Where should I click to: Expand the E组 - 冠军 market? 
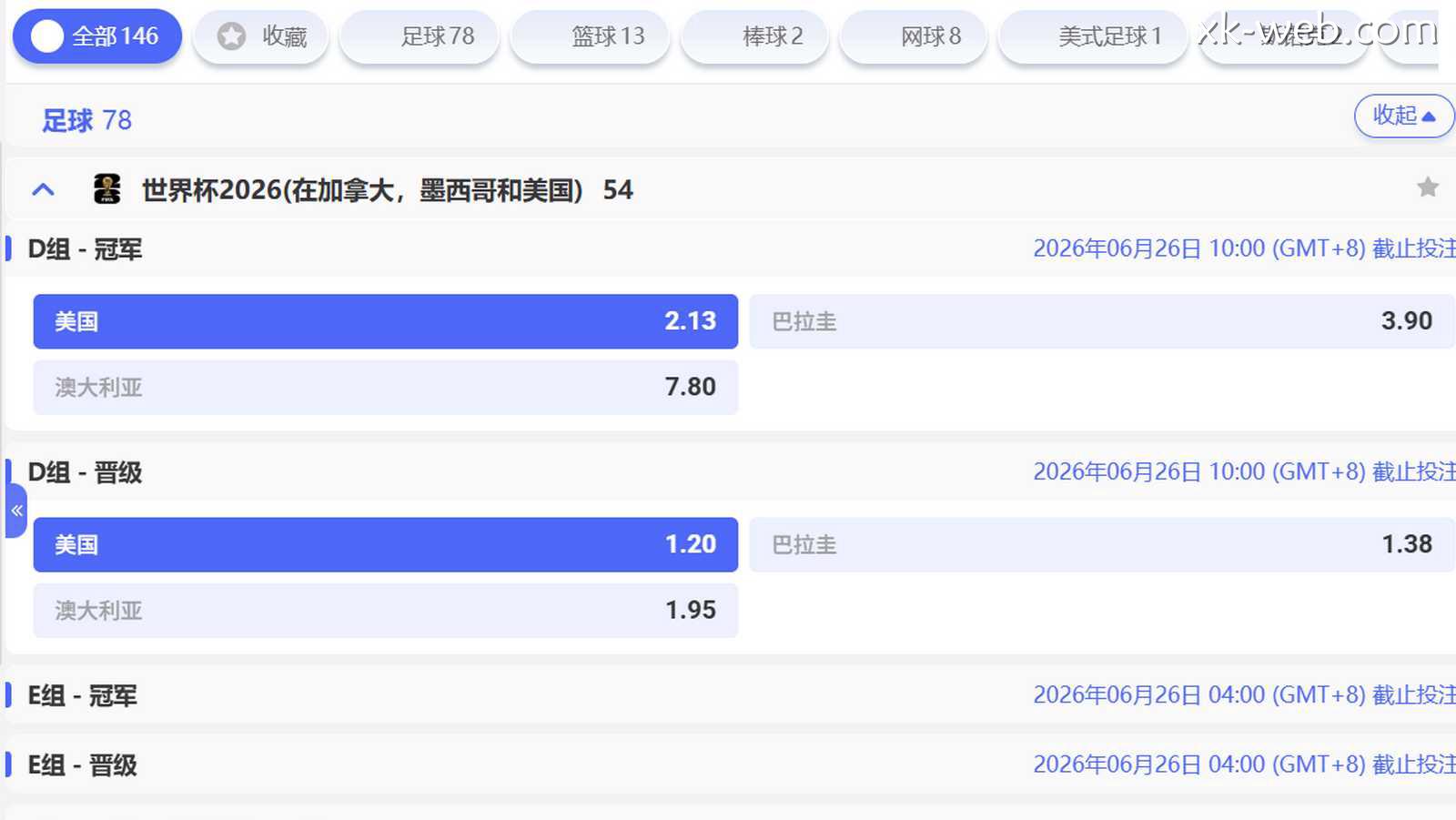point(82,696)
